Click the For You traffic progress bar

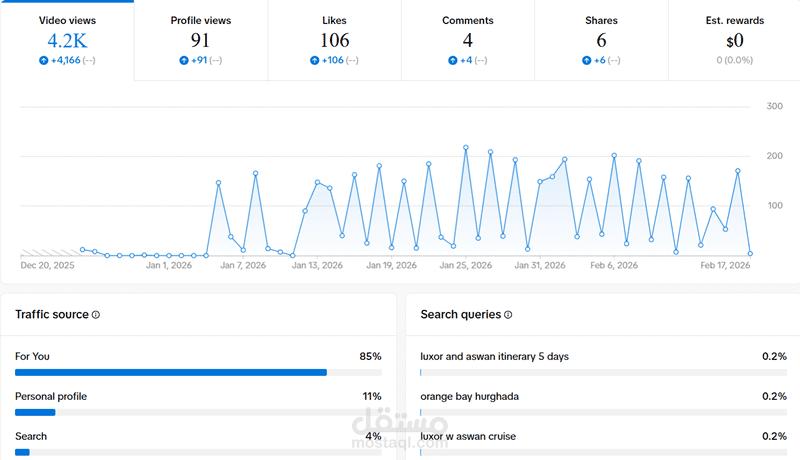(x=171, y=372)
